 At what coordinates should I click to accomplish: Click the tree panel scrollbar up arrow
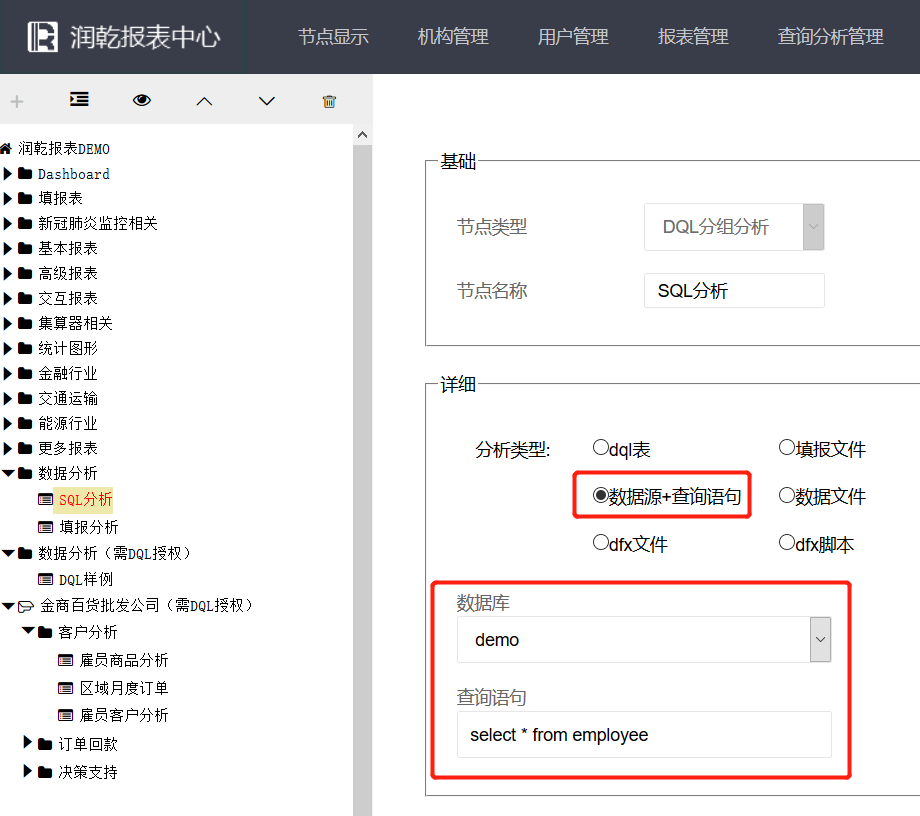[x=362, y=135]
